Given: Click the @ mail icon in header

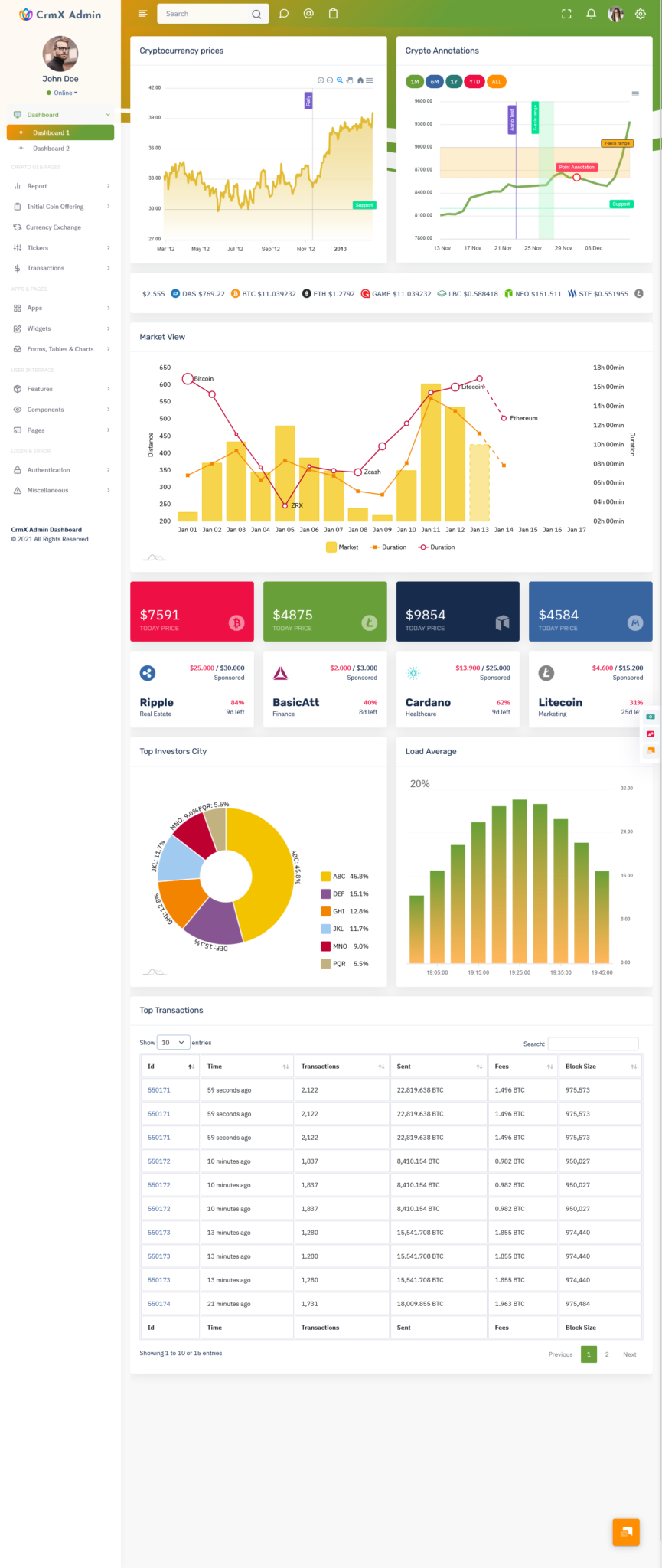Looking at the screenshot, I should 308,14.
